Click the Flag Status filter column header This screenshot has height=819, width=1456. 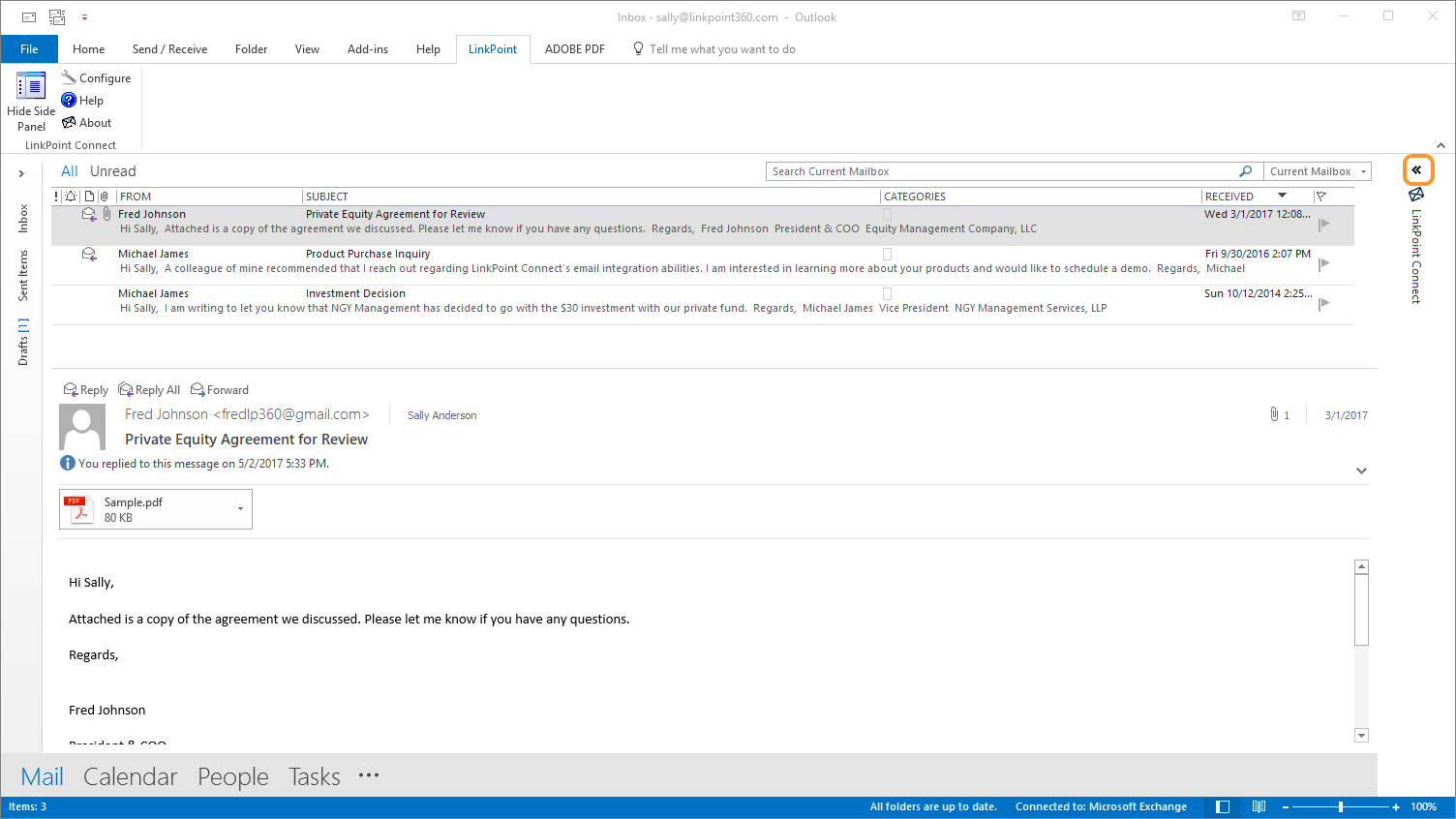(x=1321, y=196)
